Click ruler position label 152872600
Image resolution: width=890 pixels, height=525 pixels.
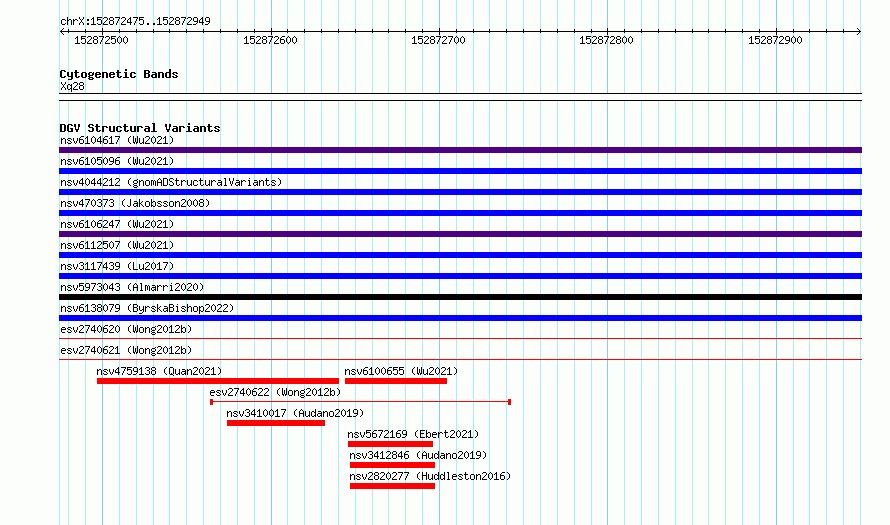(270, 40)
